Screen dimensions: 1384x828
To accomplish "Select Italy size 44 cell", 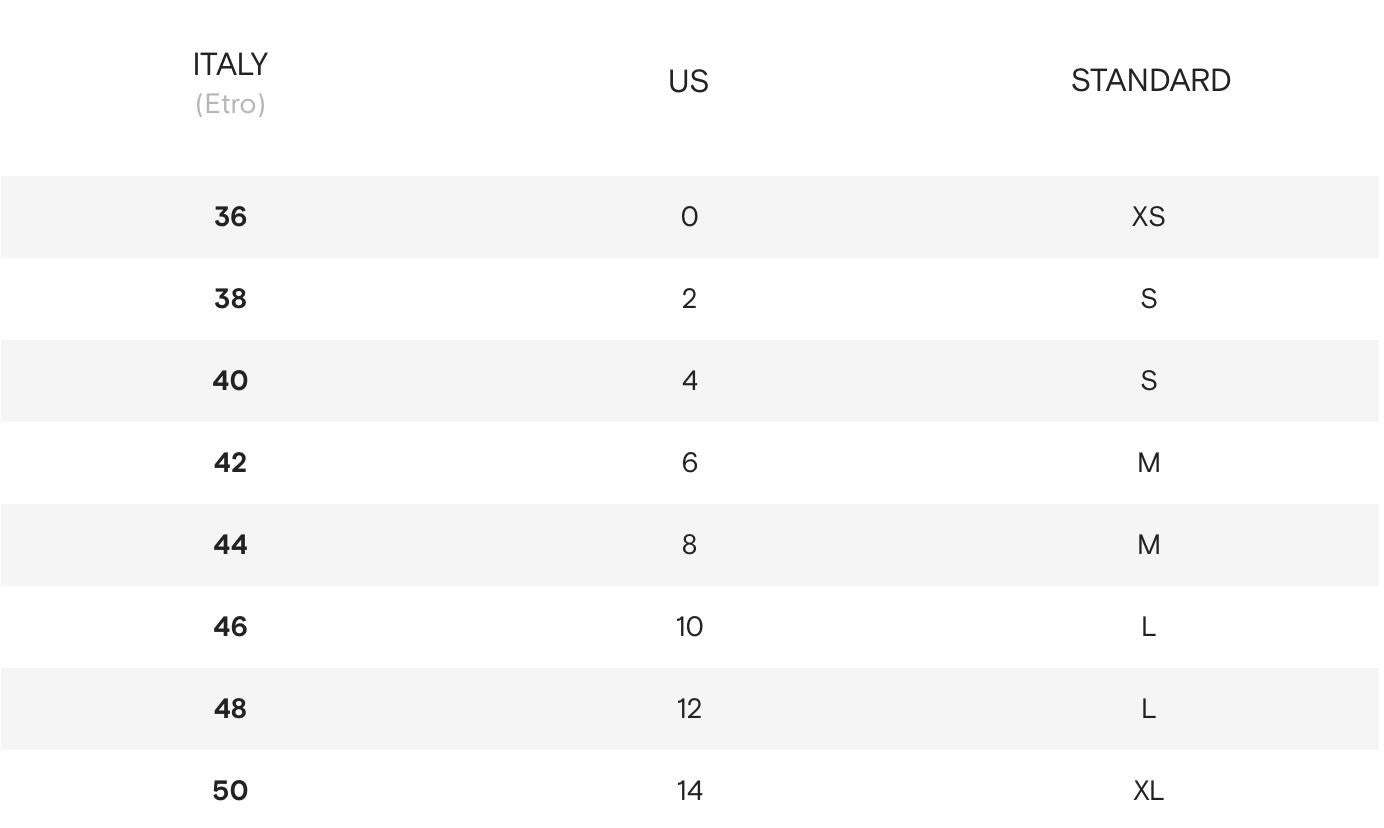I will click(230, 545).
